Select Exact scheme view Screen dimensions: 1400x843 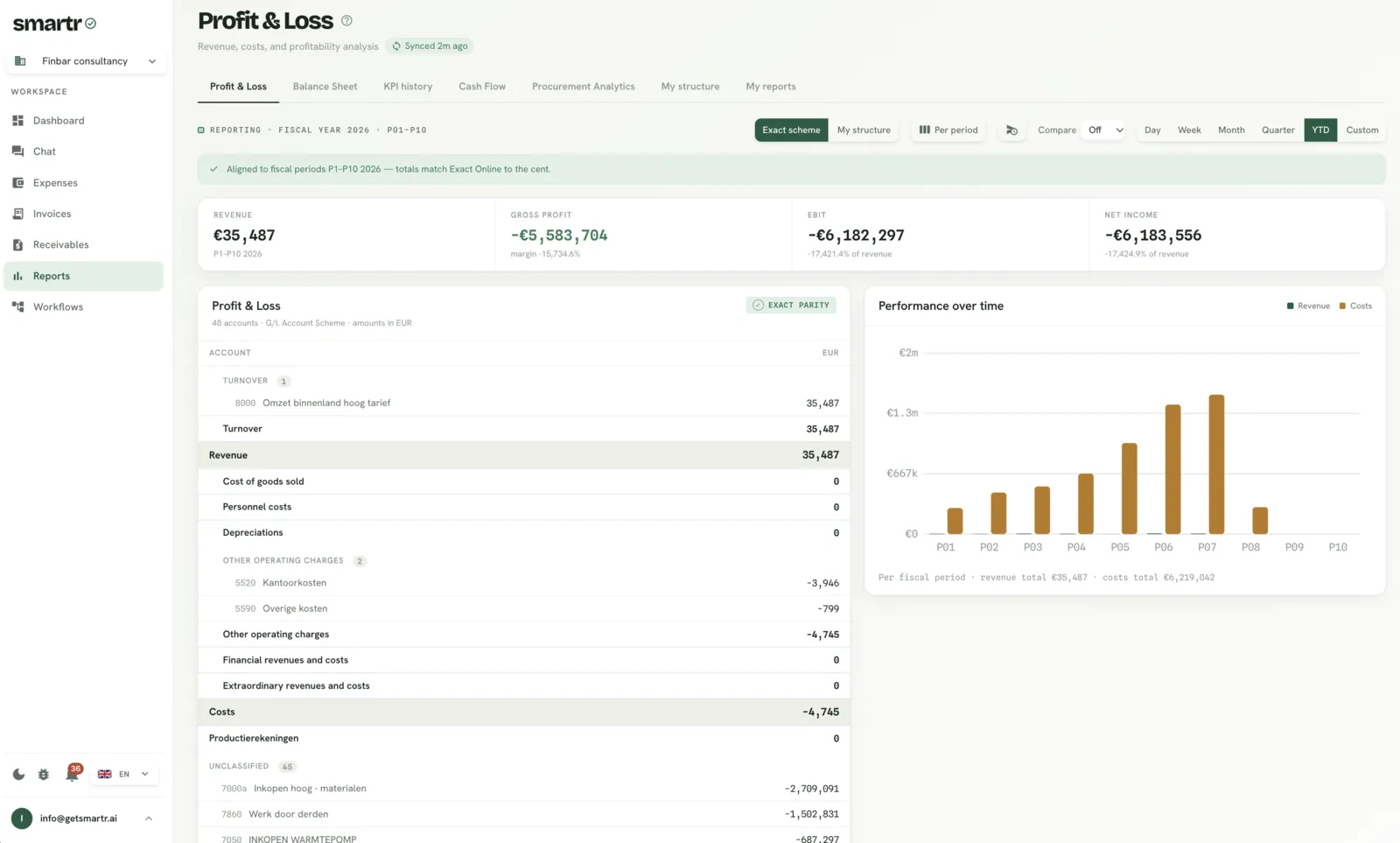(x=791, y=130)
